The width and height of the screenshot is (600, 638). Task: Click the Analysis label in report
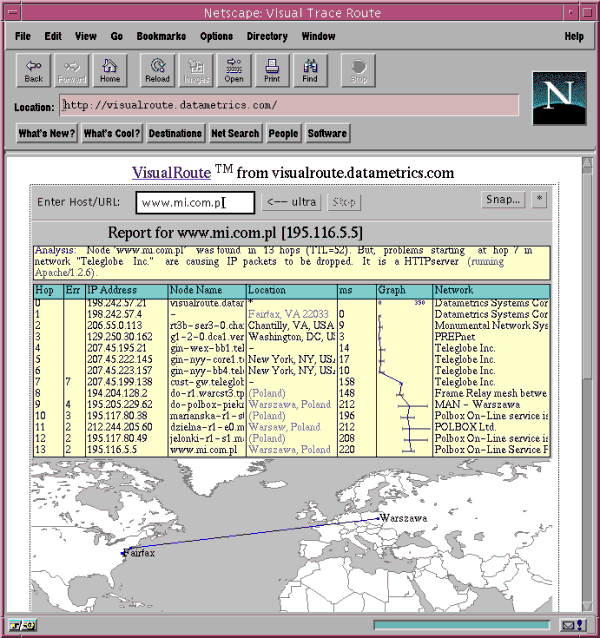54,250
